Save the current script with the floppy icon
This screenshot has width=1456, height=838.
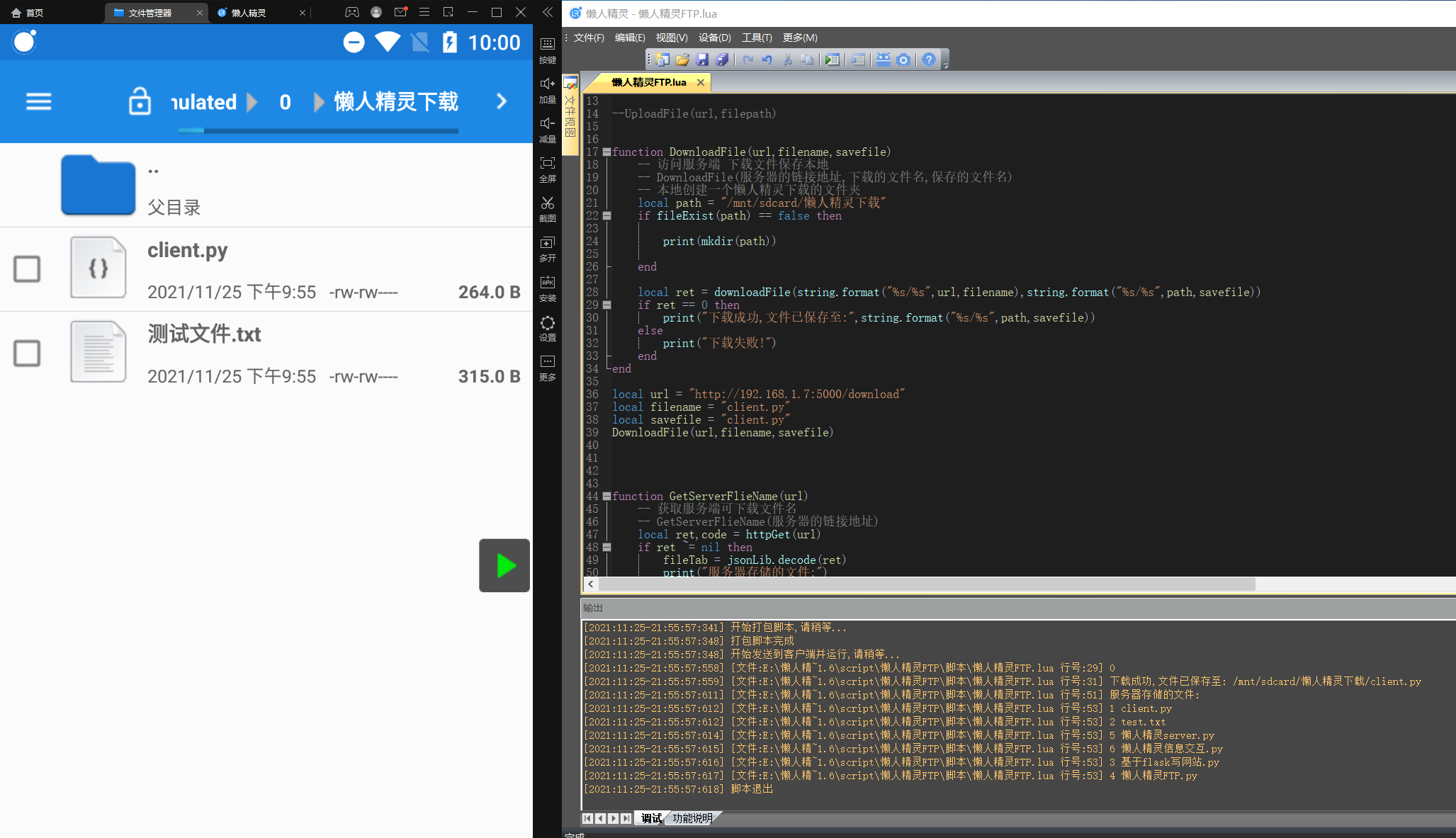coord(702,60)
